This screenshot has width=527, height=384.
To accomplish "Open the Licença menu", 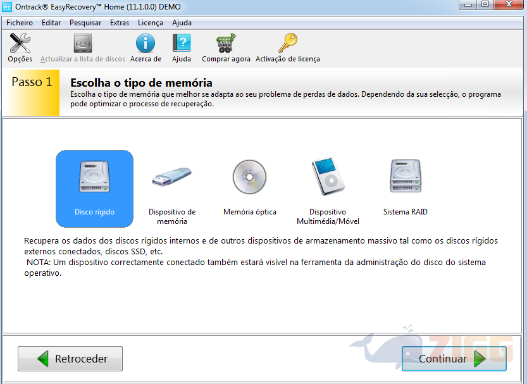I will (150, 23).
